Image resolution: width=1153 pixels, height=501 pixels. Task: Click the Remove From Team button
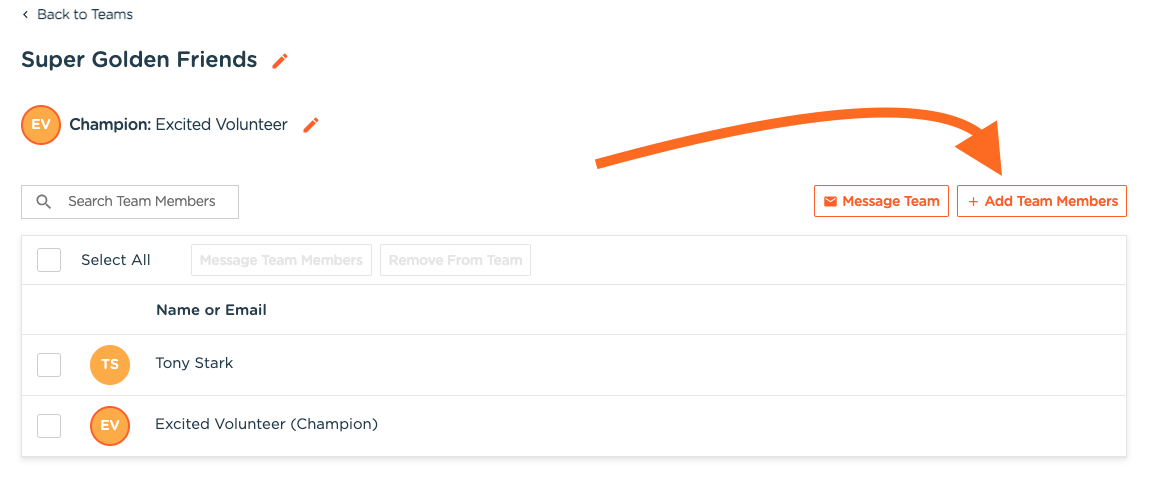click(455, 260)
